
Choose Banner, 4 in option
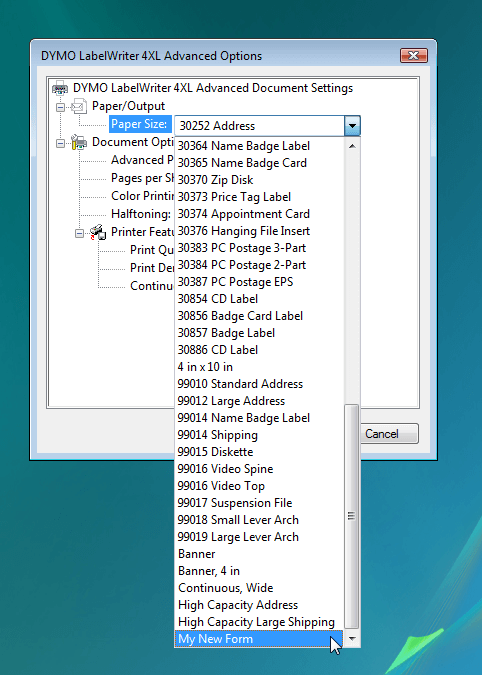259,571
